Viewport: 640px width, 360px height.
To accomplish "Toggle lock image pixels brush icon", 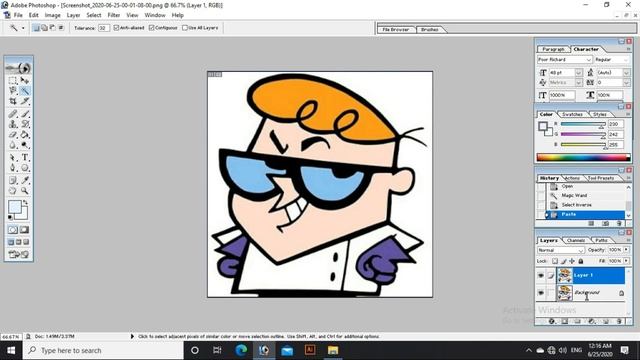I will [564, 261].
